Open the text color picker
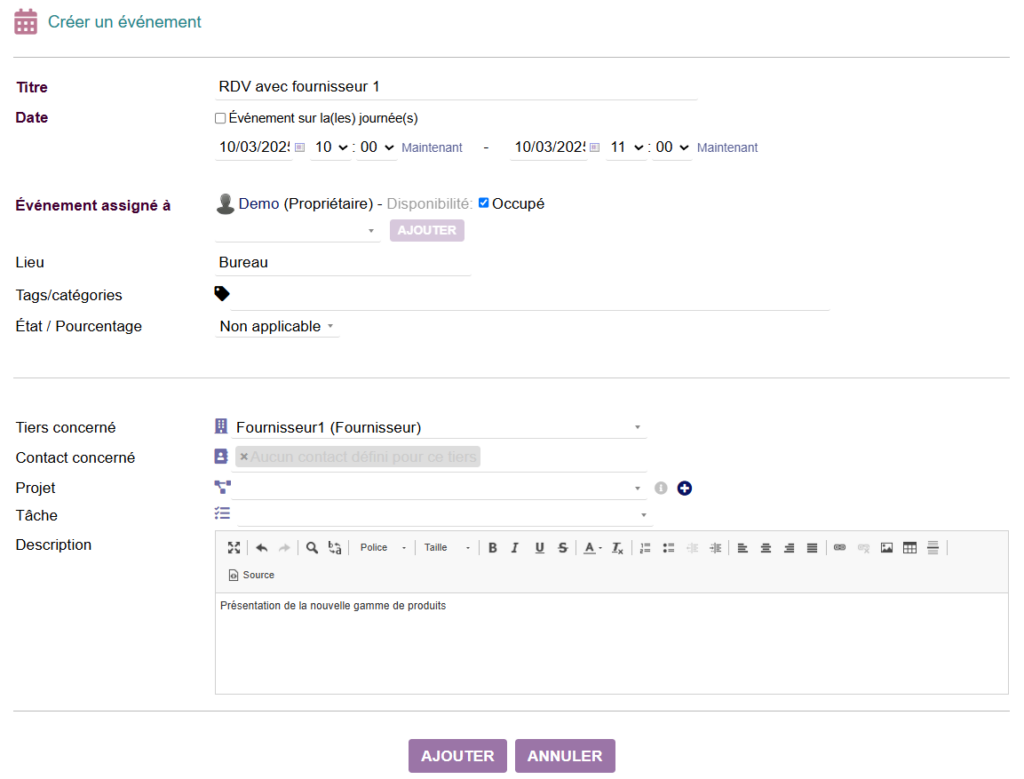This screenshot has height=779, width=1024. pyautogui.click(x=593, y=548)
